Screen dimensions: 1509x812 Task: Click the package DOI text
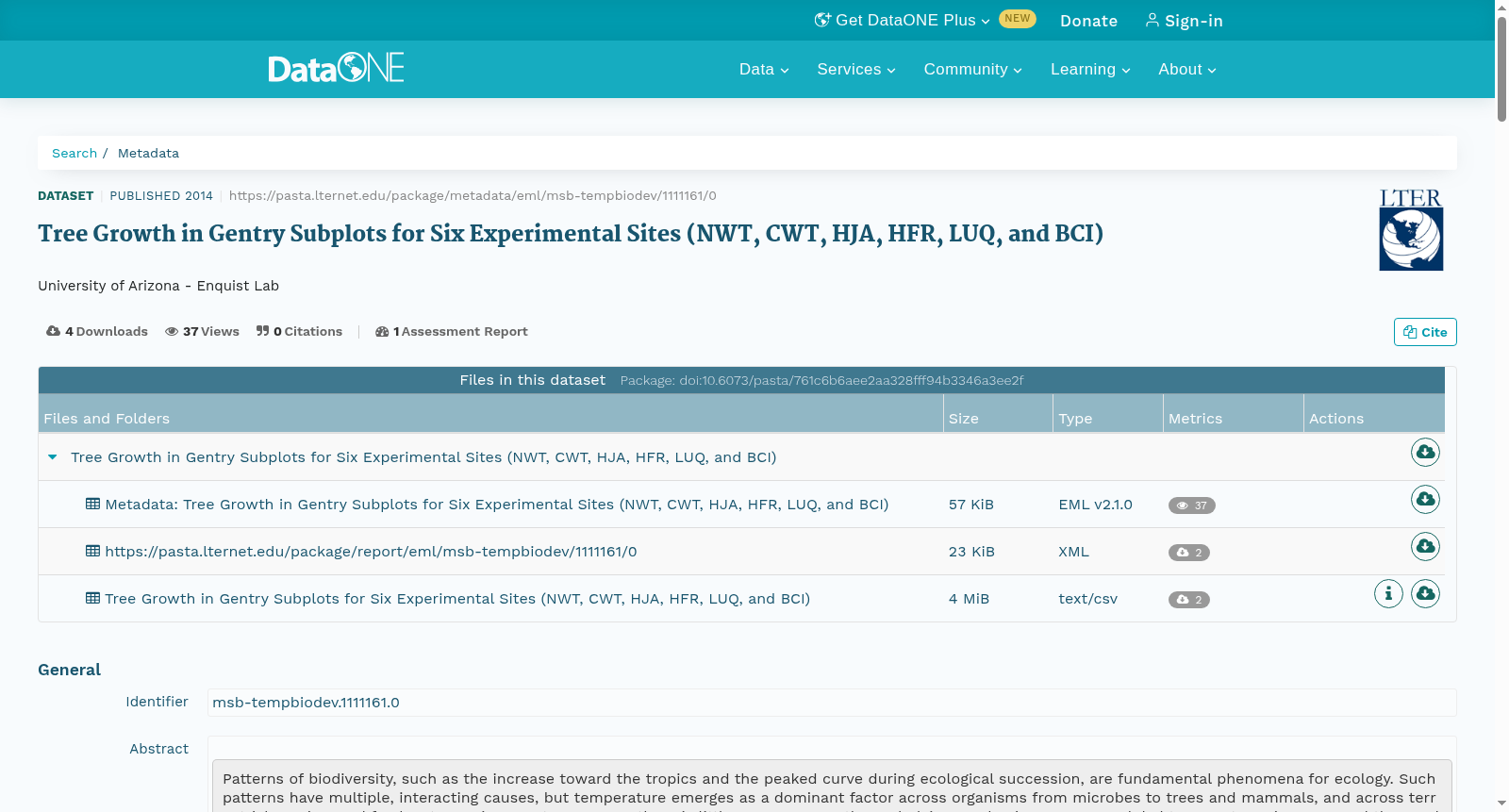[821, 381]
